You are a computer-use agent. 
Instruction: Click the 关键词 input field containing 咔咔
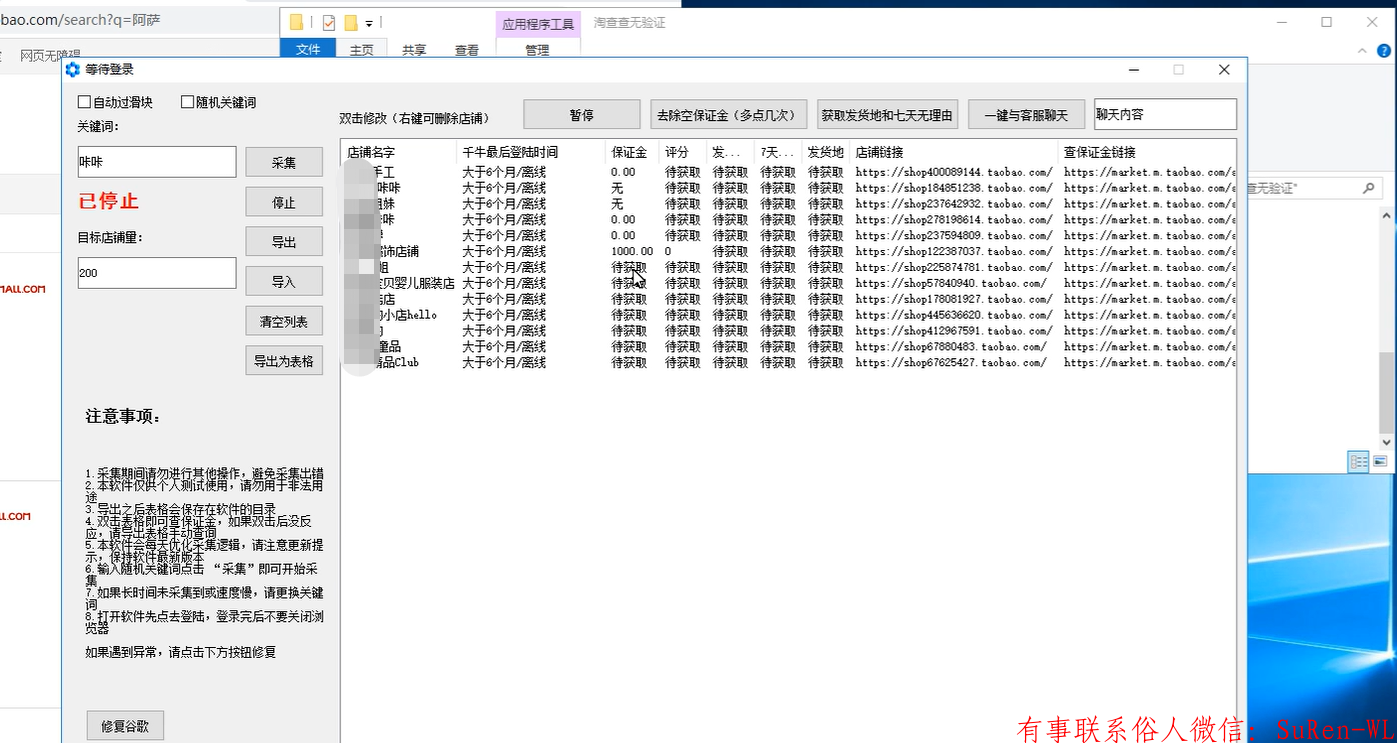pos(157,162)
